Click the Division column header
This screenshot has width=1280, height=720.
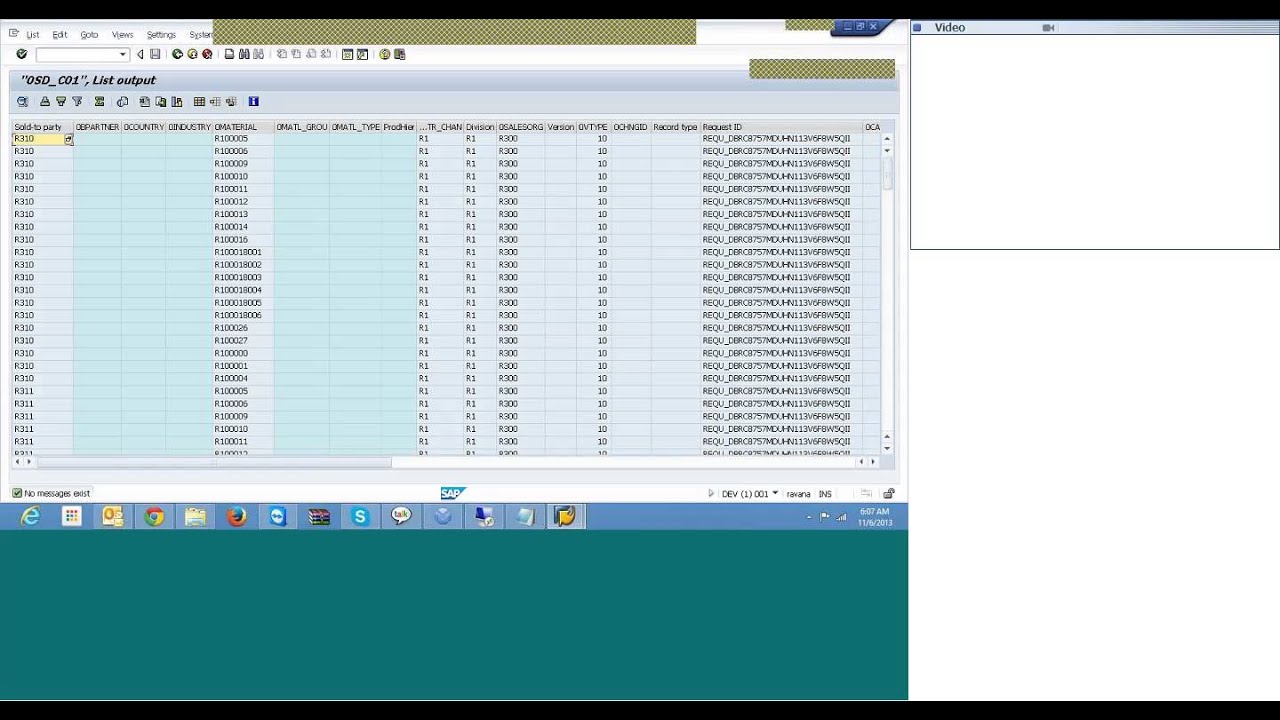pos(480,127)
